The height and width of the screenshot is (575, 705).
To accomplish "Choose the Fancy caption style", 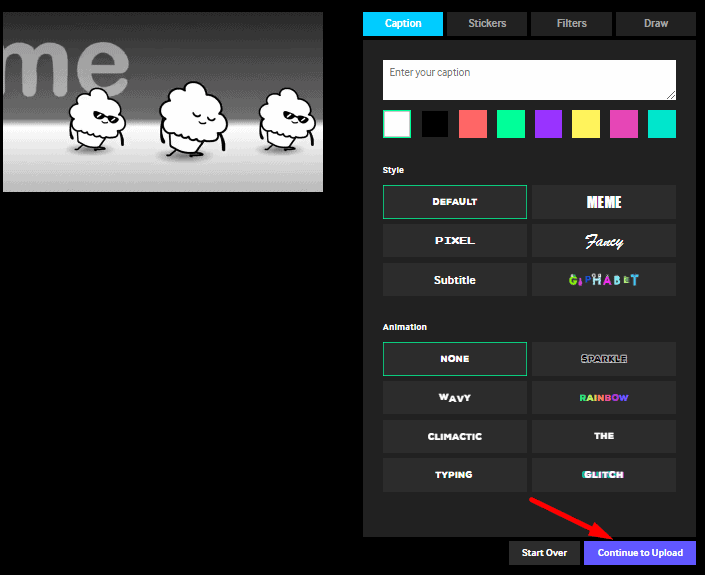I will (x=604, y=241).
